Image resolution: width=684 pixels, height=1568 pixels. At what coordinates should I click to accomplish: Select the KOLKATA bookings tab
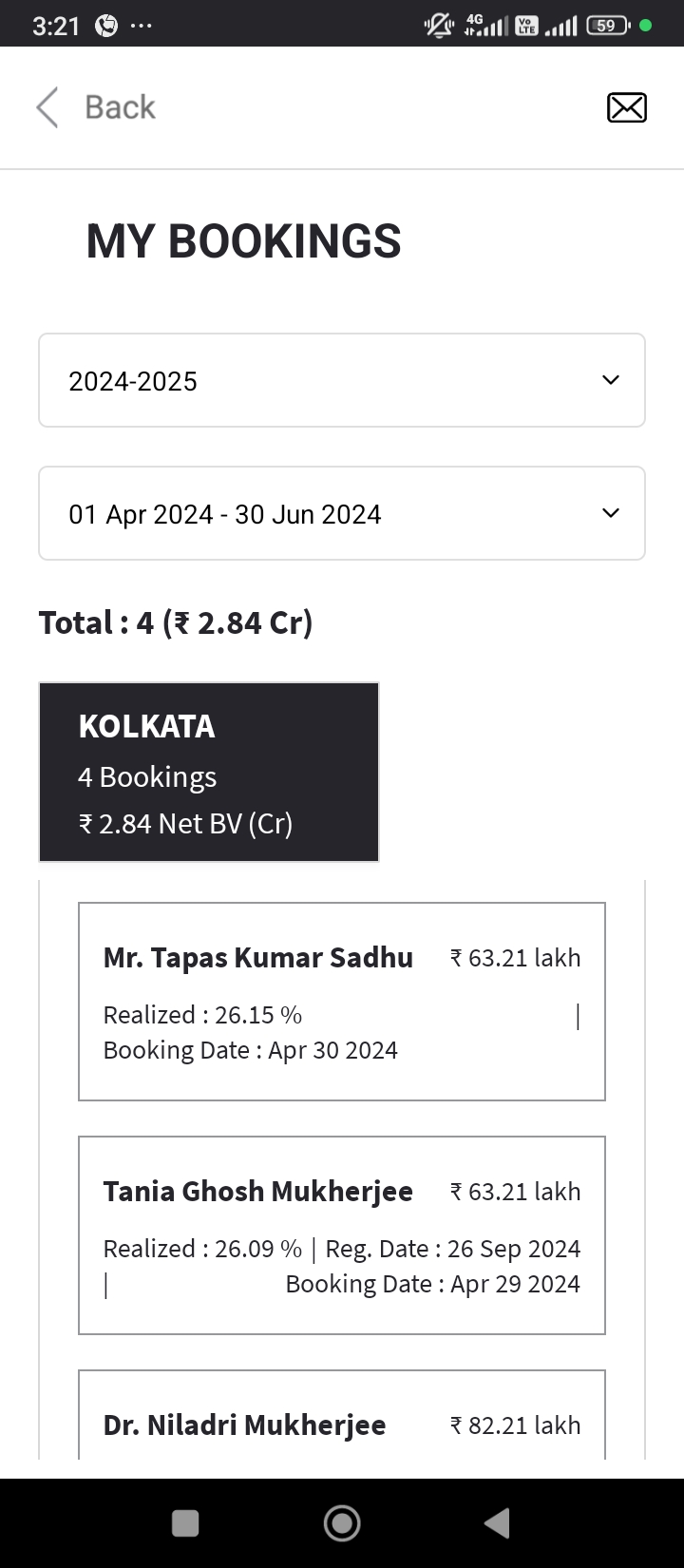pyautogui.click(x=209, y=772)
